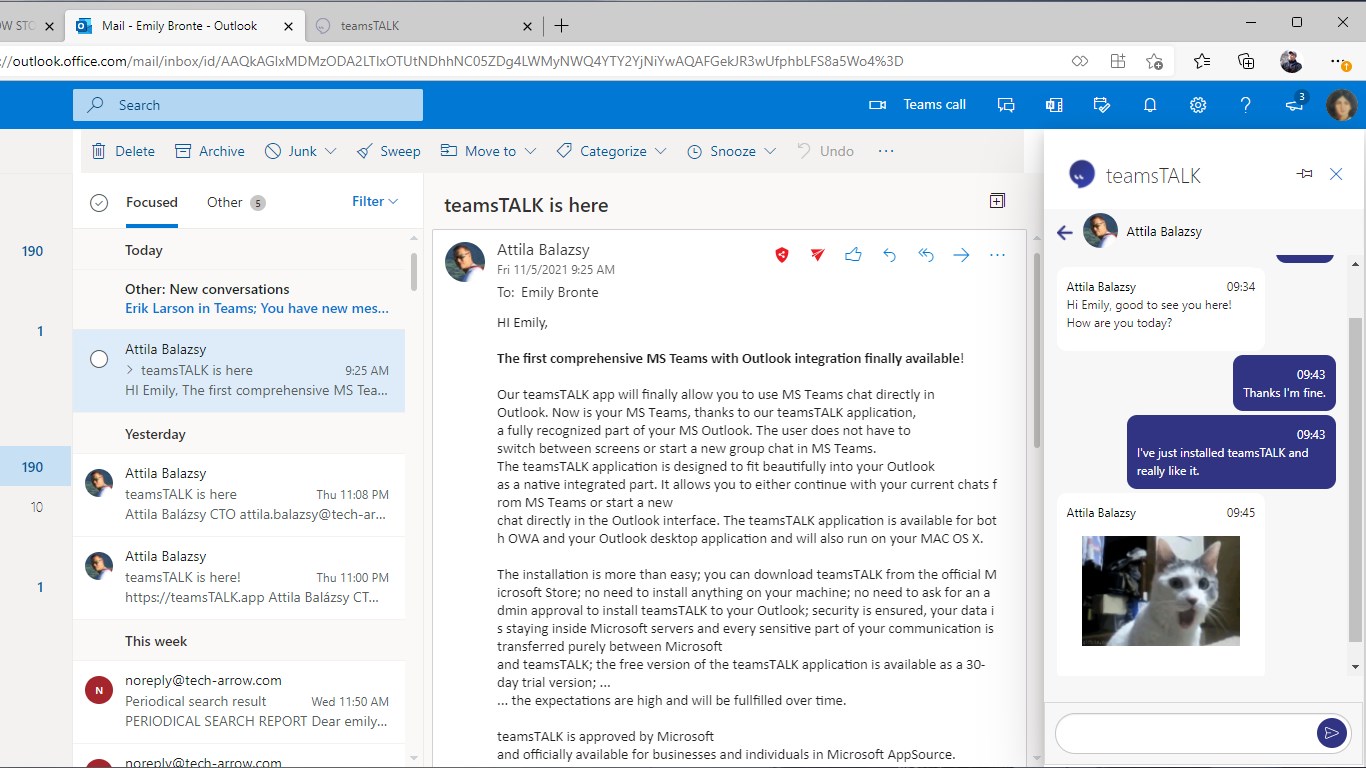Open the My Day calendar icon
This screenshot has width=1366, height=768.
(1102, 105)
